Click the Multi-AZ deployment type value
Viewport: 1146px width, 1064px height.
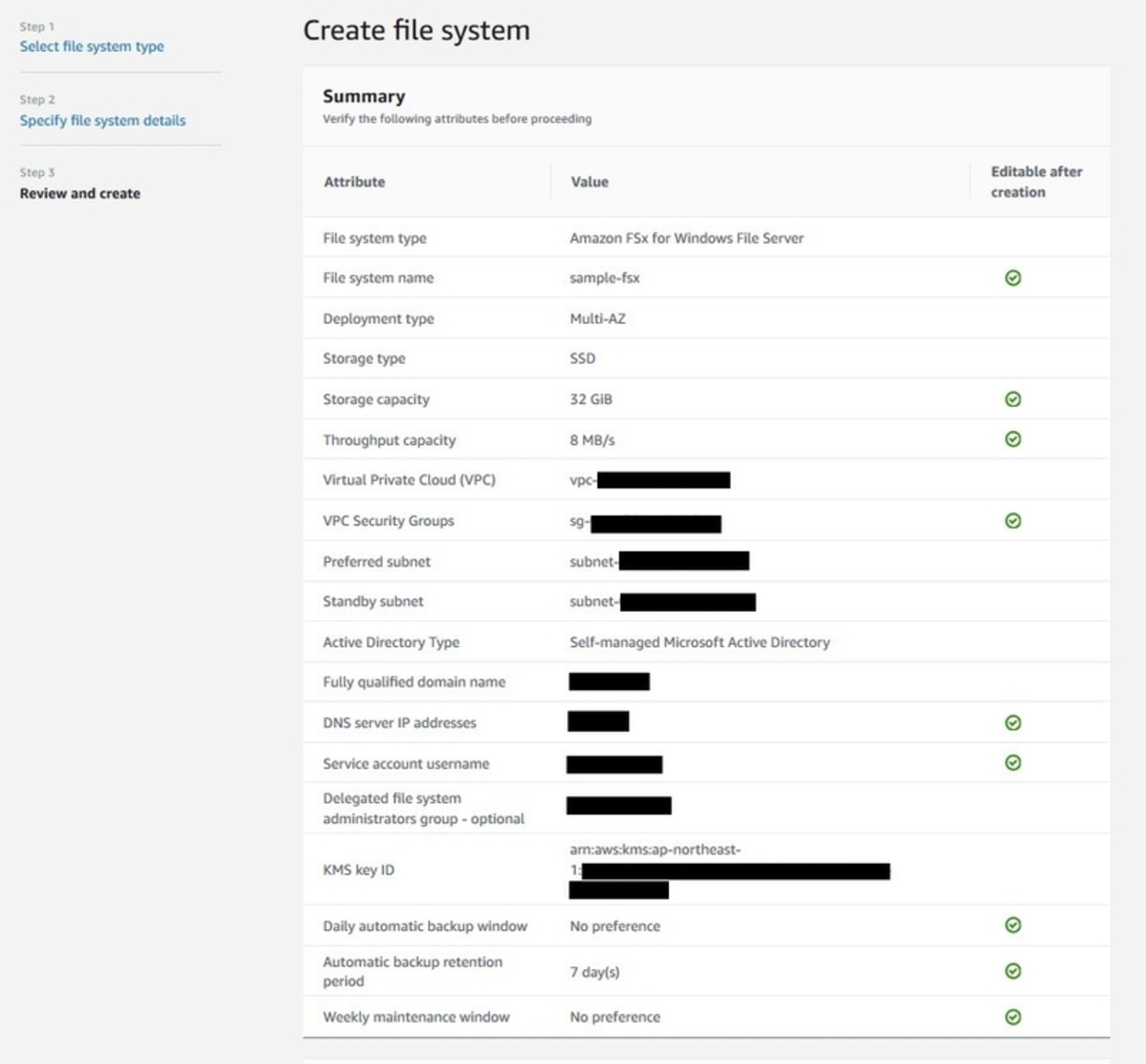tap(598, 318)
